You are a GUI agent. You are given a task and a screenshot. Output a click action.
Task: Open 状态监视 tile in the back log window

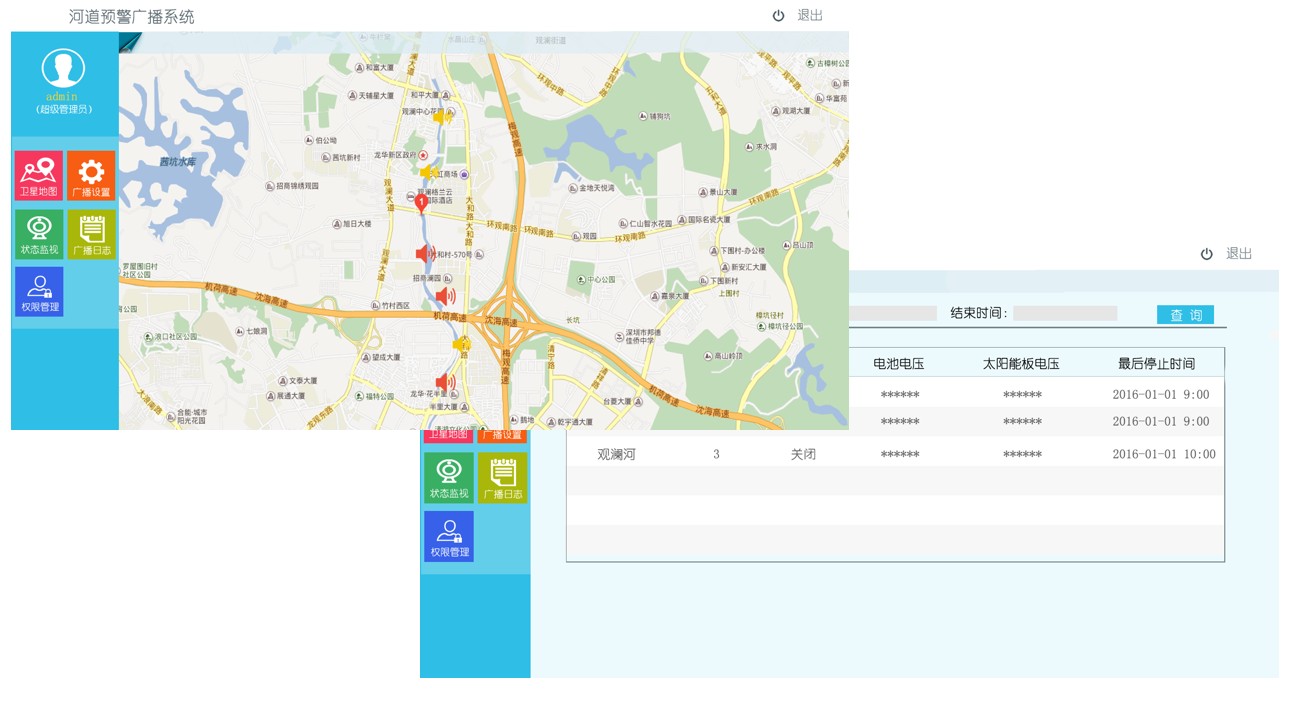point(449,477)
